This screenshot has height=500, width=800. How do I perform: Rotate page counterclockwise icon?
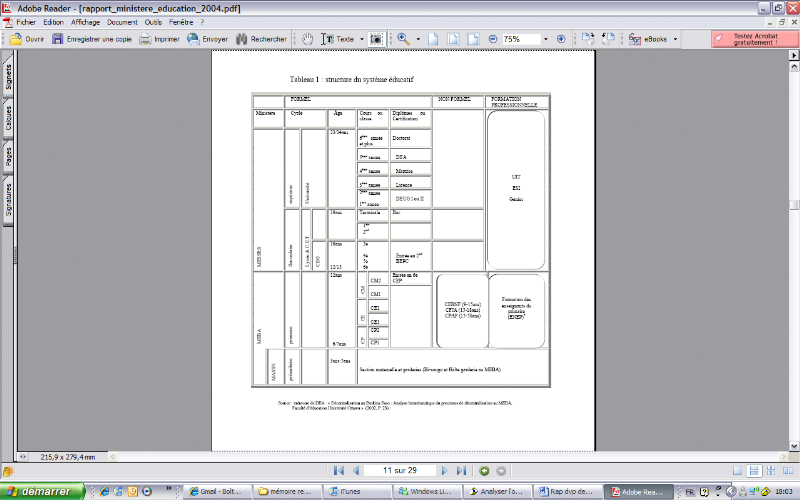coord(608,39)
